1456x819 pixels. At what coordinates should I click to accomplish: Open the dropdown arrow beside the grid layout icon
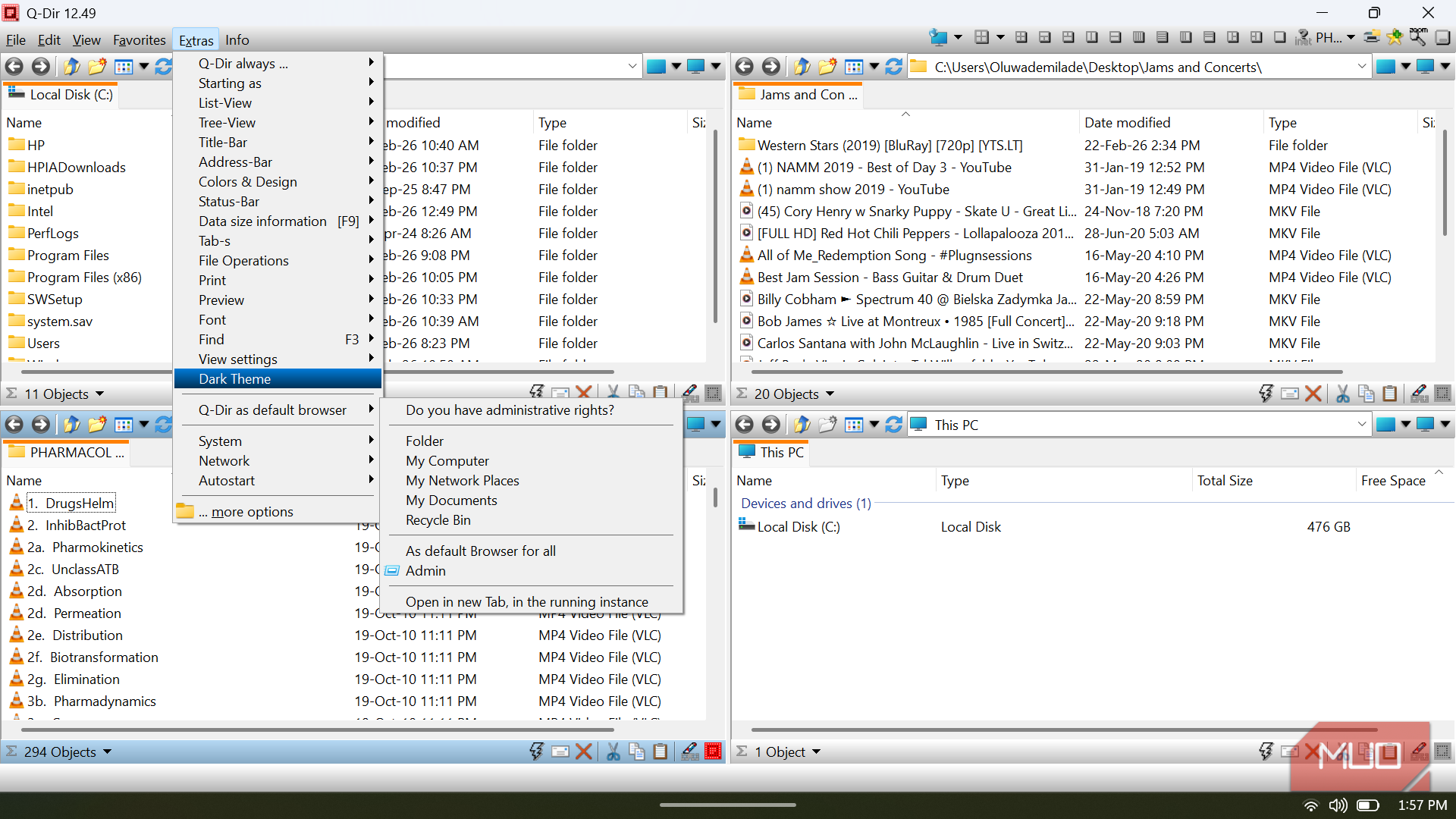tap(1000, 37)
